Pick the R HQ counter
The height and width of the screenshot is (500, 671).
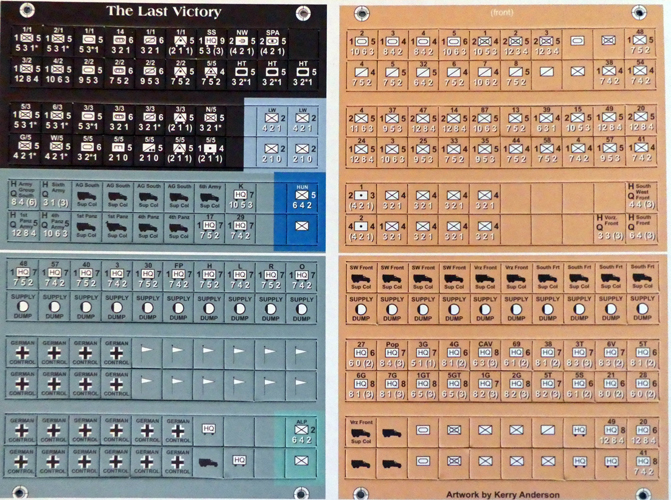coord(271,275)
